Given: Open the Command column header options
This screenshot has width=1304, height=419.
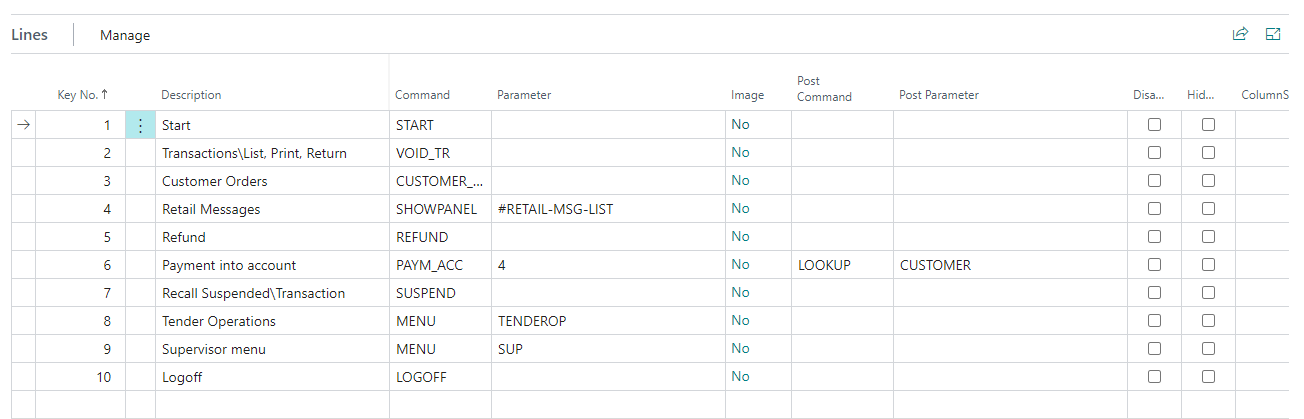Looking at the screenshot, I should (422, 95).
